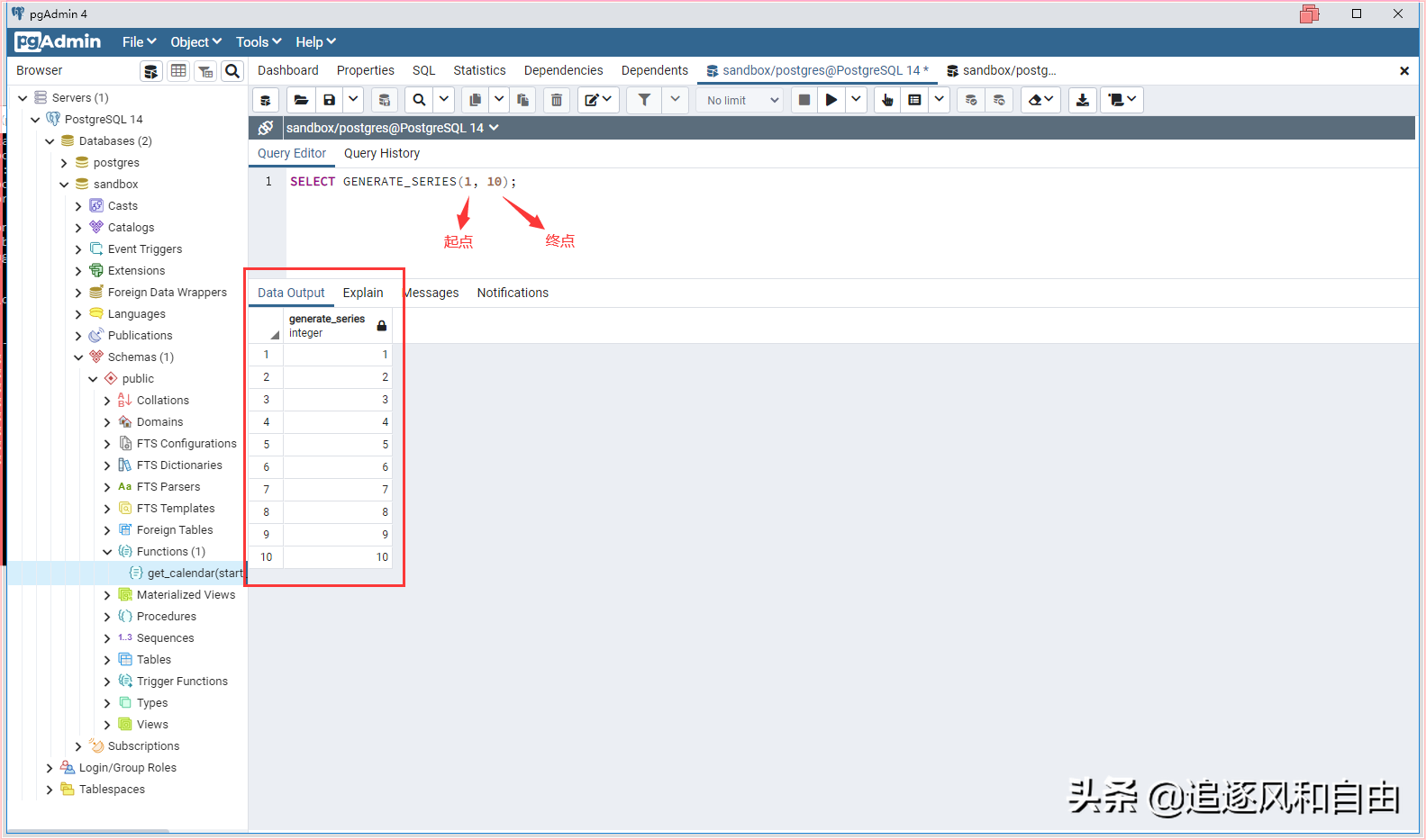Copy selected rows with the copy icon
Screen dimensions: 1426x840
pyautogui.click(x=475, y=100)
